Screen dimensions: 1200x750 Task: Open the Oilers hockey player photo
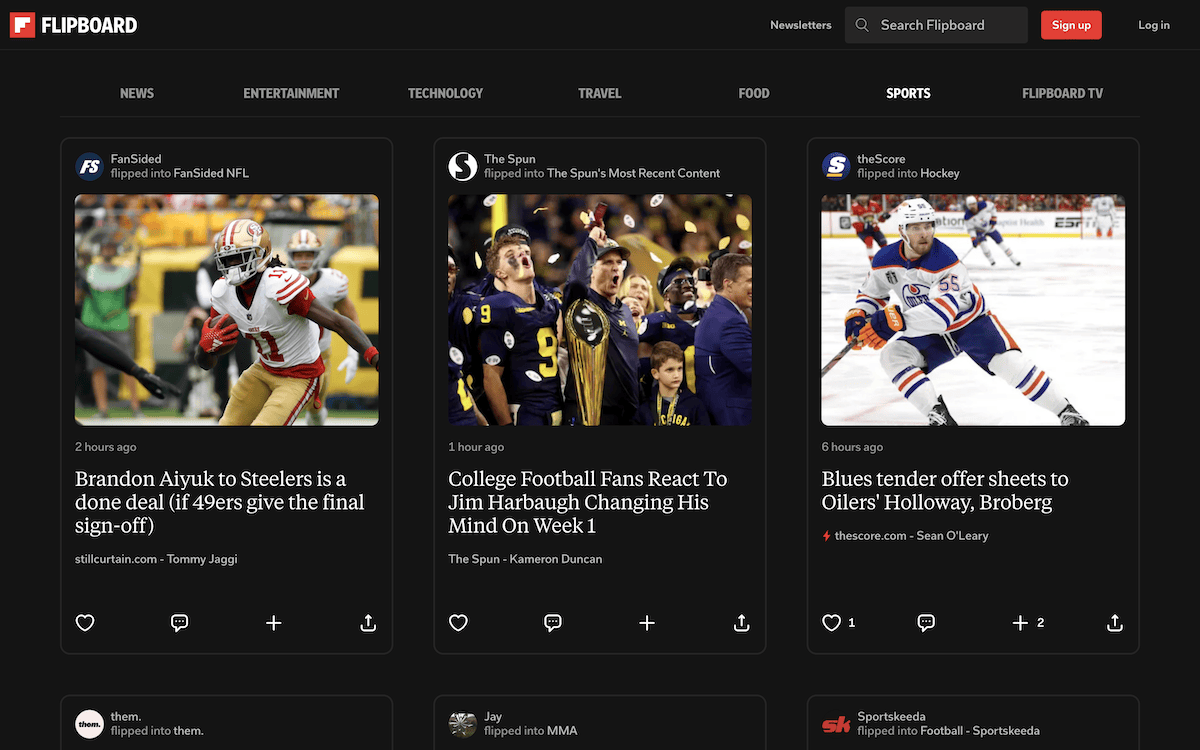pos(973,310)
